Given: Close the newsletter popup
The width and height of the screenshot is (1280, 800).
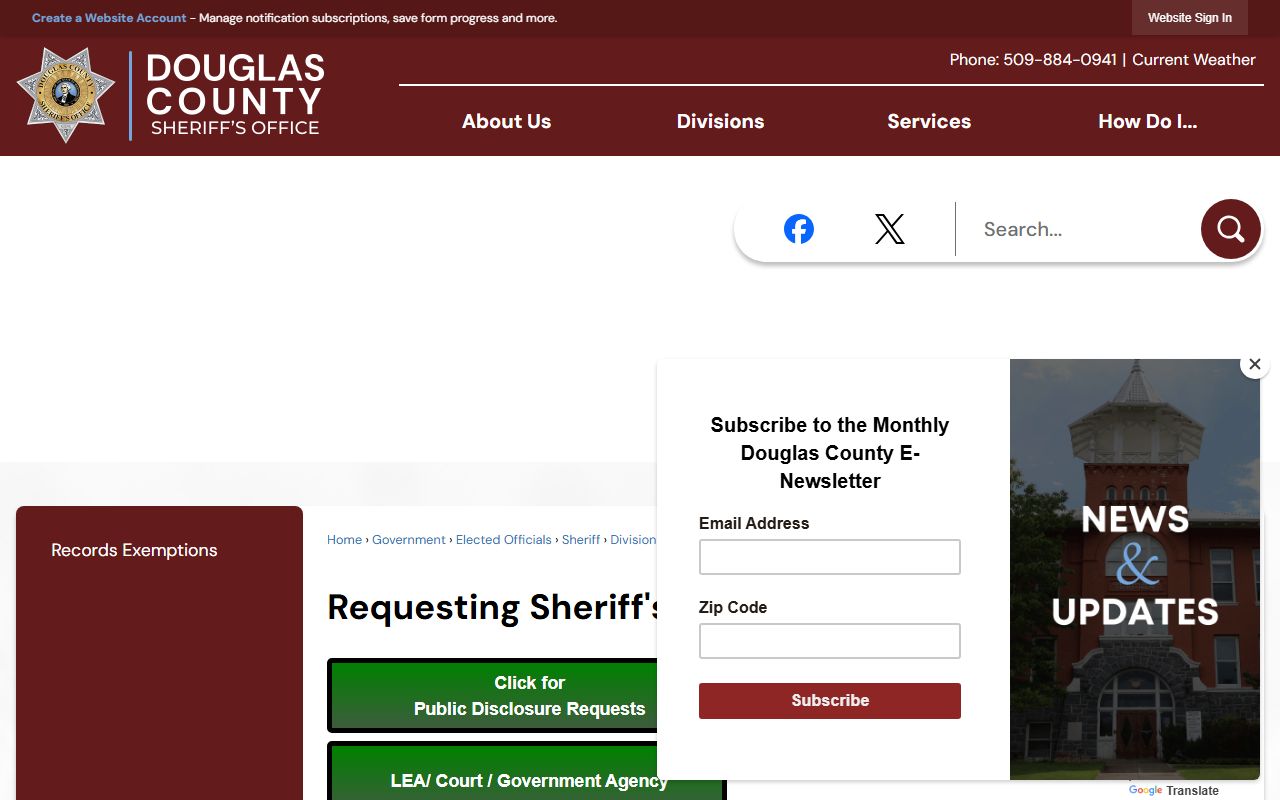Looking at the screenshot, I should click(x=1255, y=364).
